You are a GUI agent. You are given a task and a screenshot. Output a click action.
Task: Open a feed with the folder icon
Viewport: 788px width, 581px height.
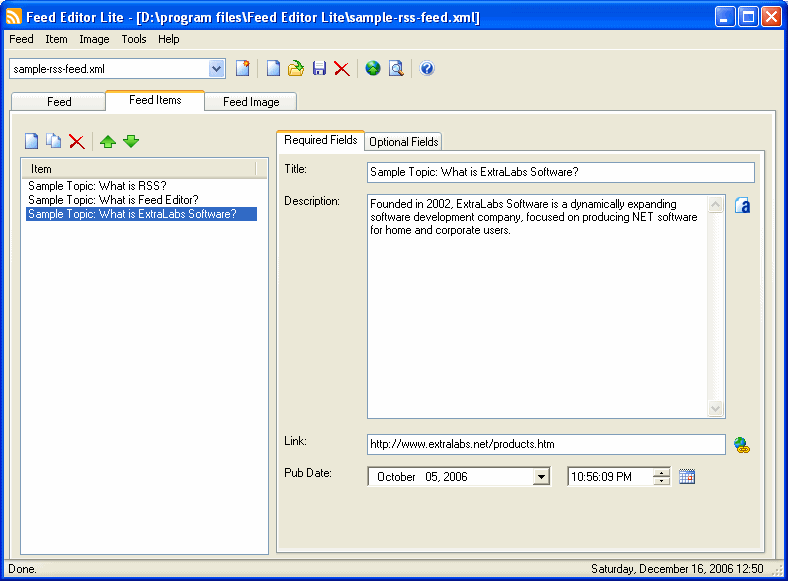click(296, 68)
